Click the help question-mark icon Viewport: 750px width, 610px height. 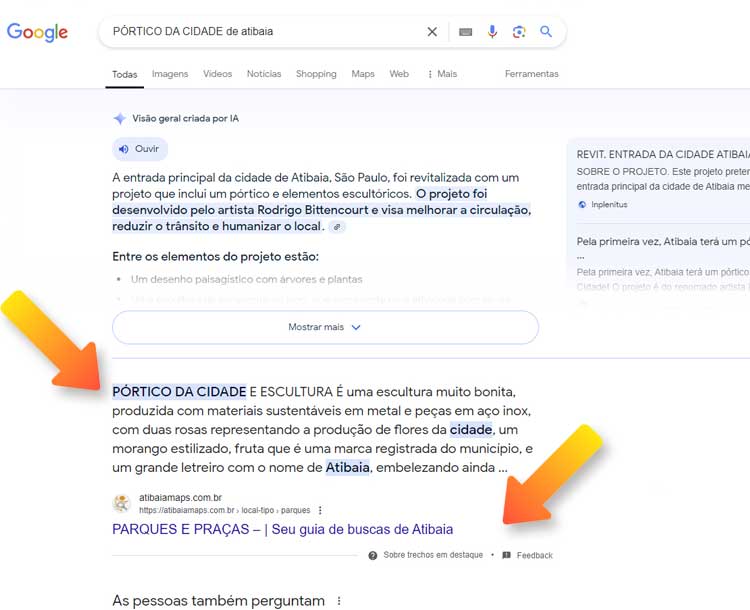373,555
